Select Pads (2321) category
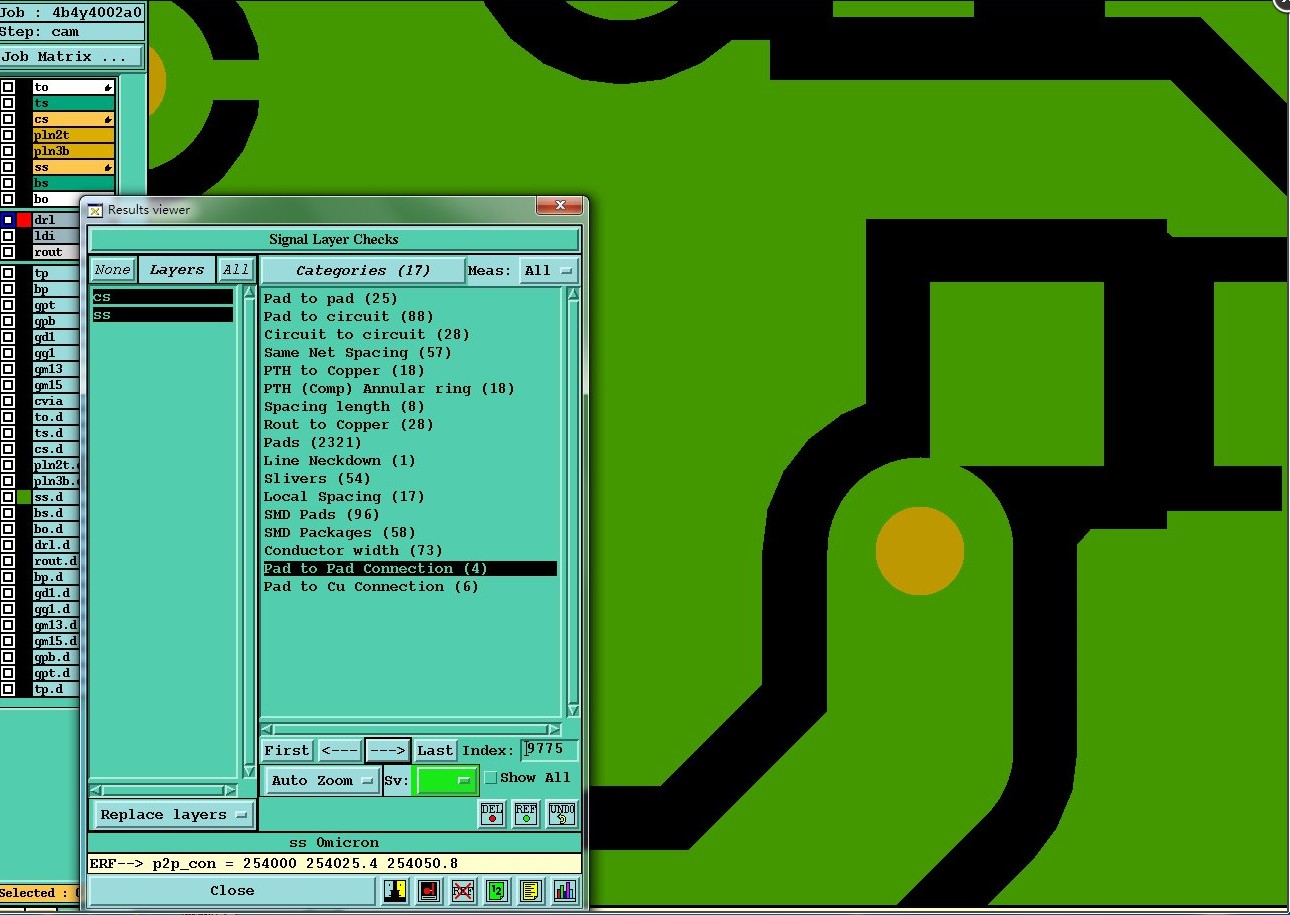The image size is (1290, 915). [313, 442]
